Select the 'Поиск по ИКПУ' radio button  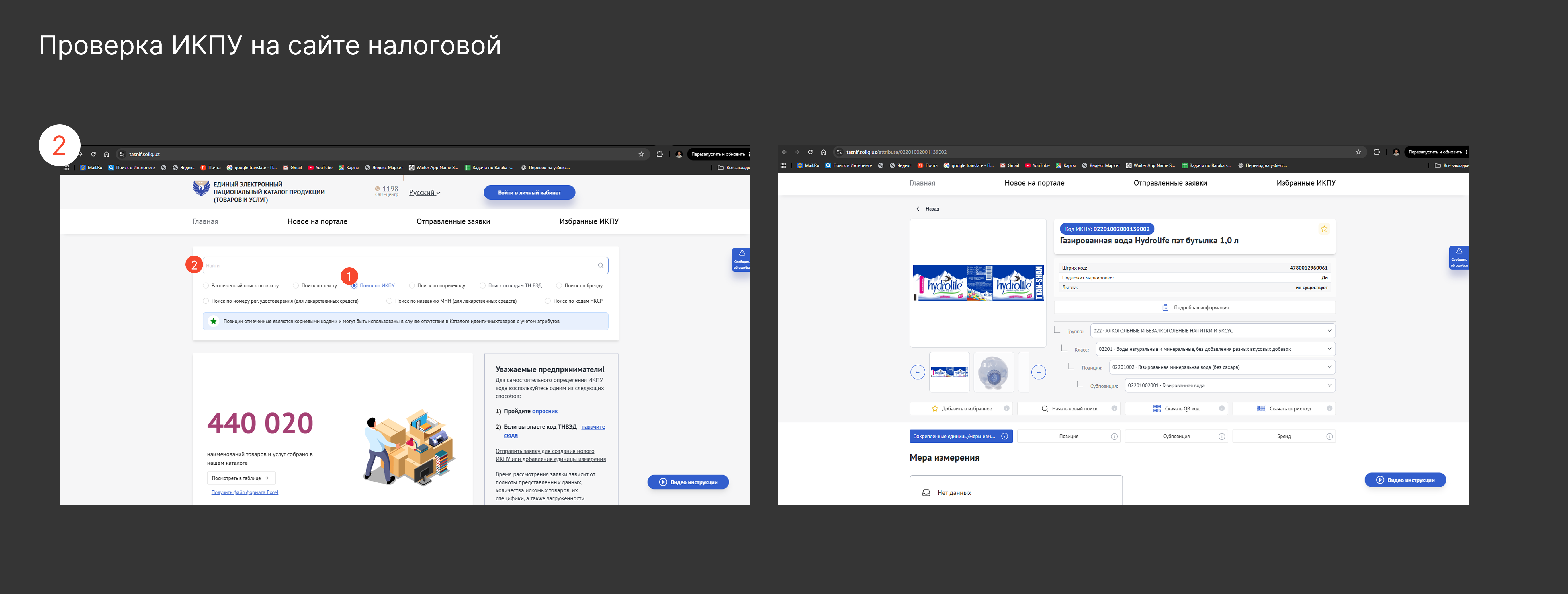coord(354,285)
